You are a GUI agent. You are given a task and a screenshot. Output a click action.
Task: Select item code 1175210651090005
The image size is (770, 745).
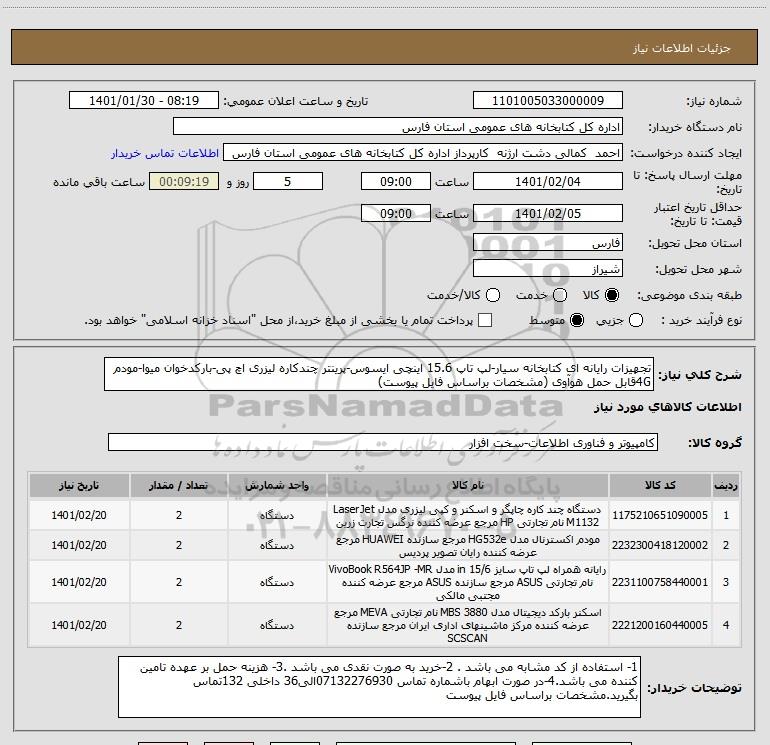click(x=660, y=515)
